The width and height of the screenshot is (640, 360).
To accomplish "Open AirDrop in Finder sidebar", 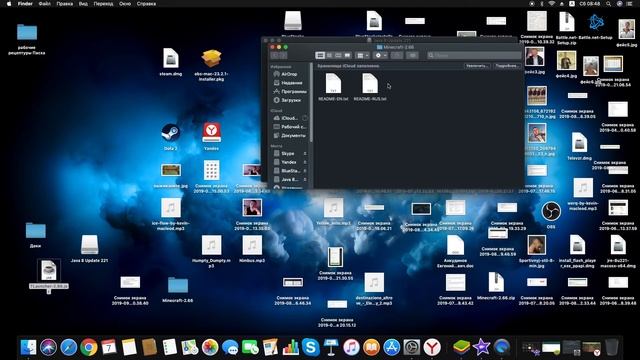I will (x=289, y=74).
